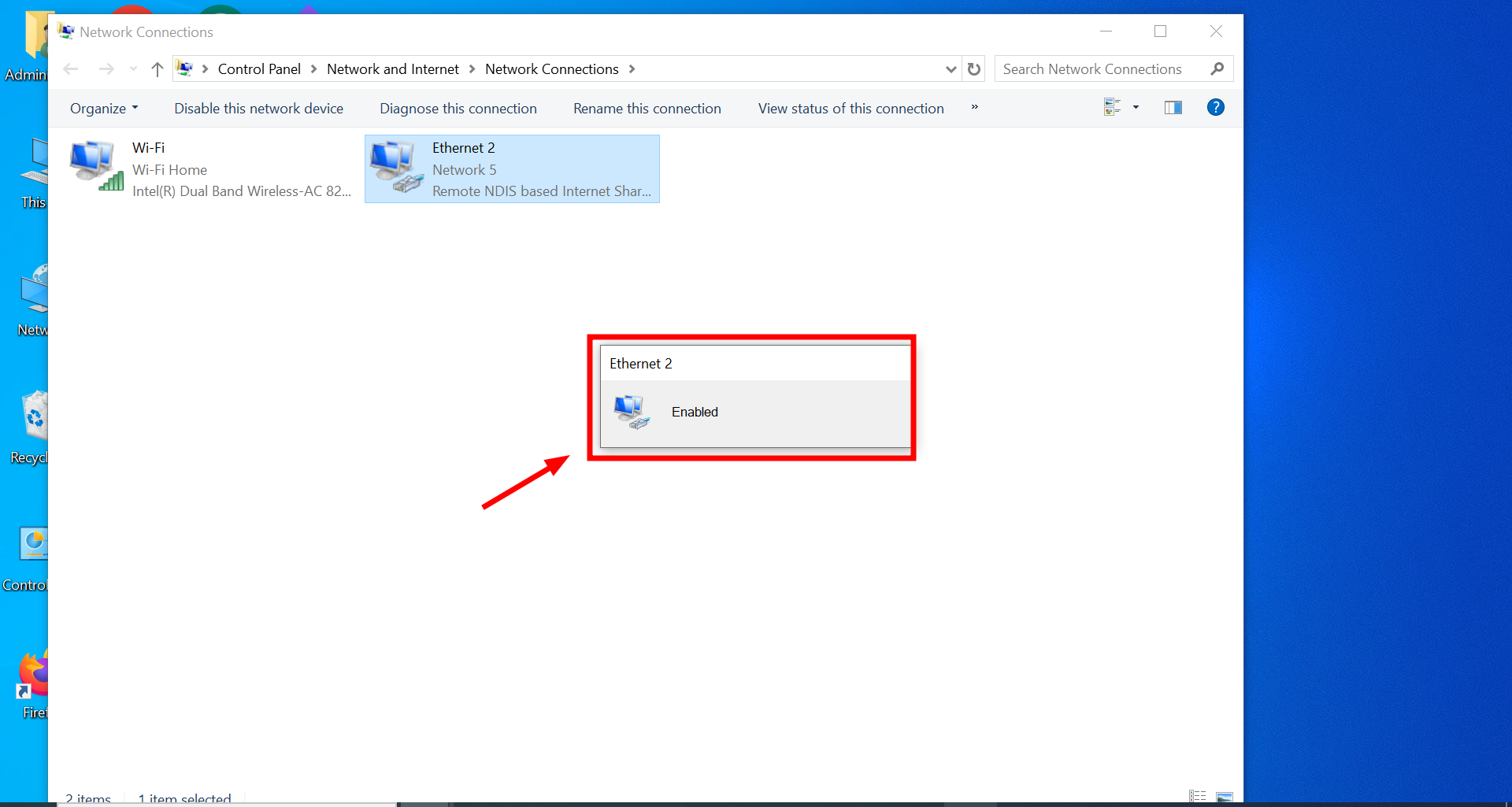Click the search magnifier icon
The width and height of the screenshot is (1512, 807).
(1217, 69)
